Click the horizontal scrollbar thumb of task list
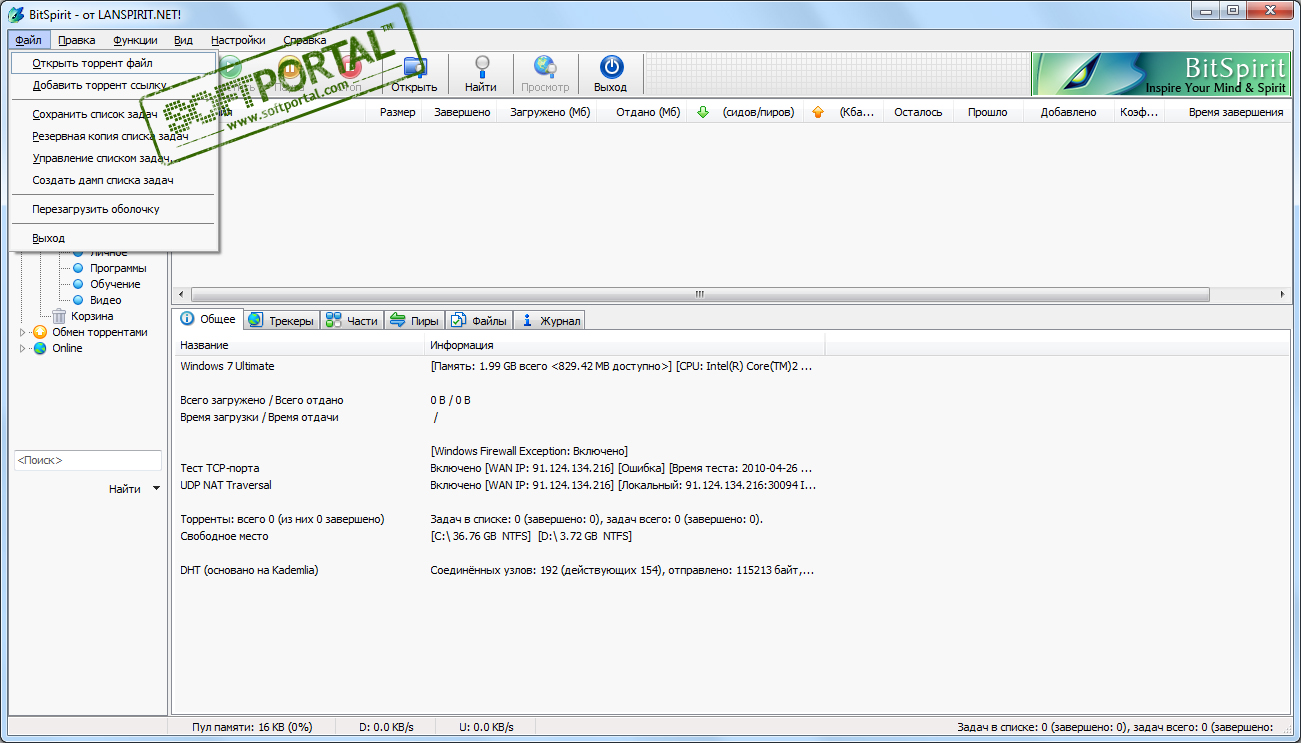Viewport: 1301px width, 743px height. pos(700,295)
